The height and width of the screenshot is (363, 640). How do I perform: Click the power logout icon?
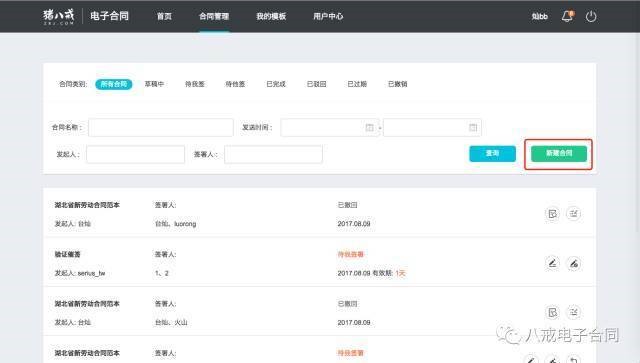591,16
